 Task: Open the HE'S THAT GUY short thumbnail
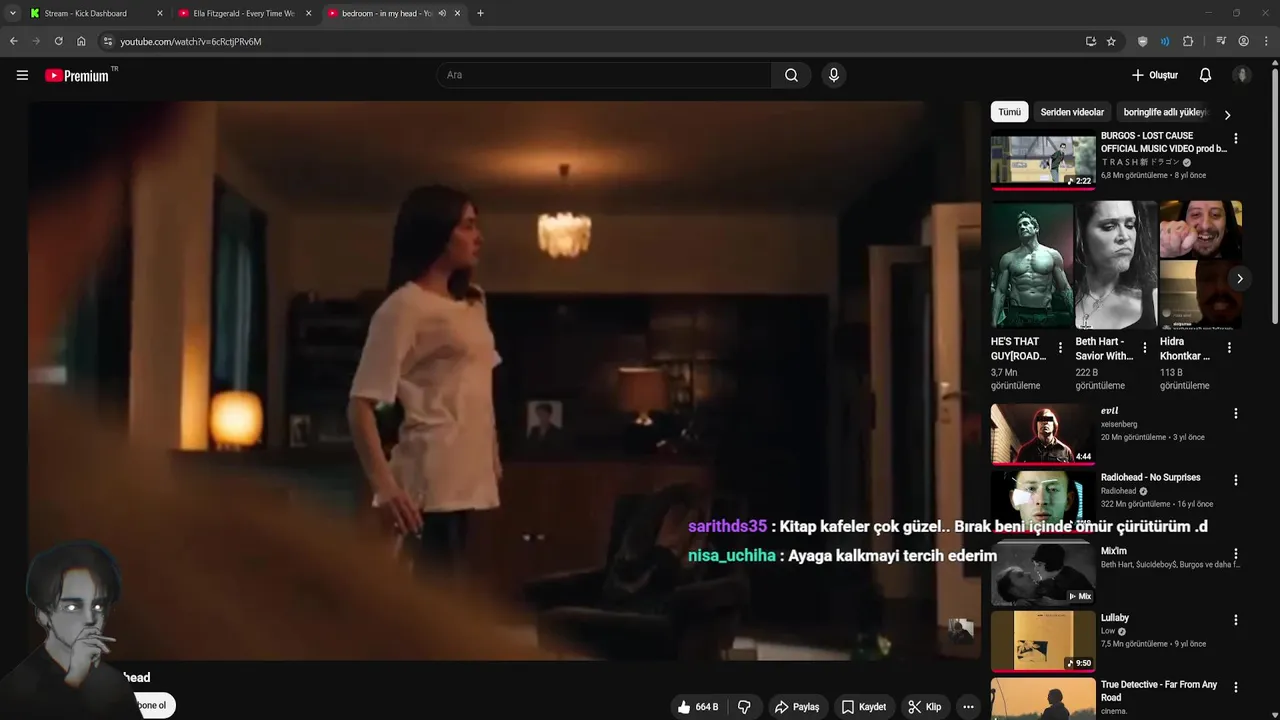[x=1032, y=265]
